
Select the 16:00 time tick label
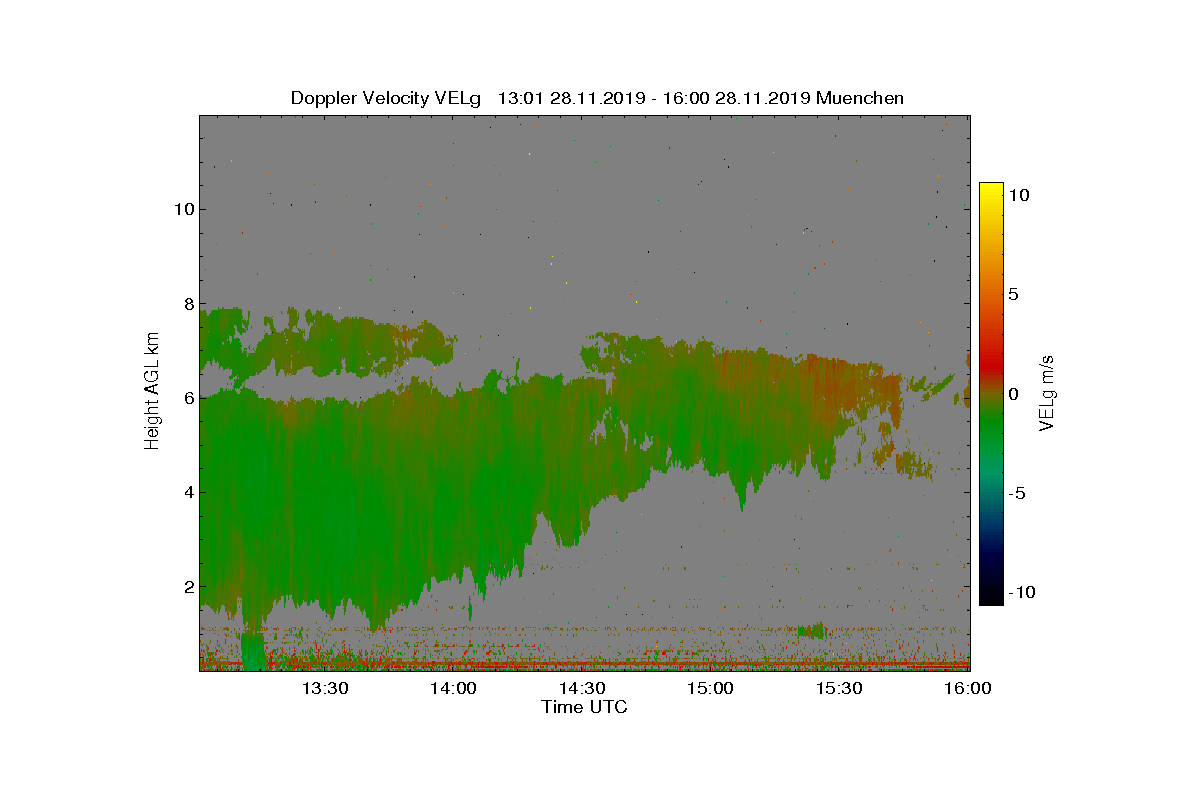pyautogui.click(x=967, y=688)
